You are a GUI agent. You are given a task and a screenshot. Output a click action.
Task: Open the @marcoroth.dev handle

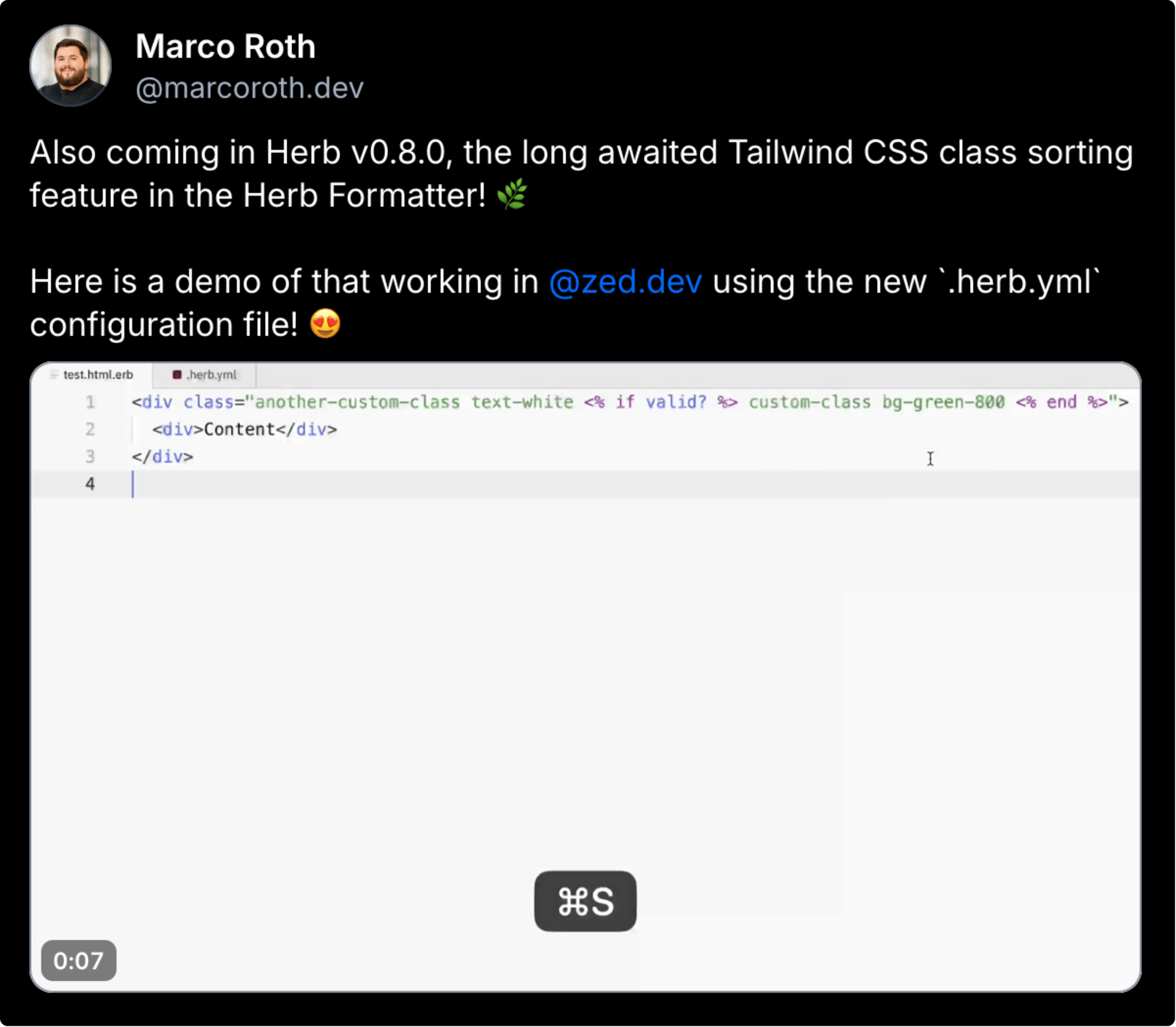pyautogui.click(x=249, y=88)
